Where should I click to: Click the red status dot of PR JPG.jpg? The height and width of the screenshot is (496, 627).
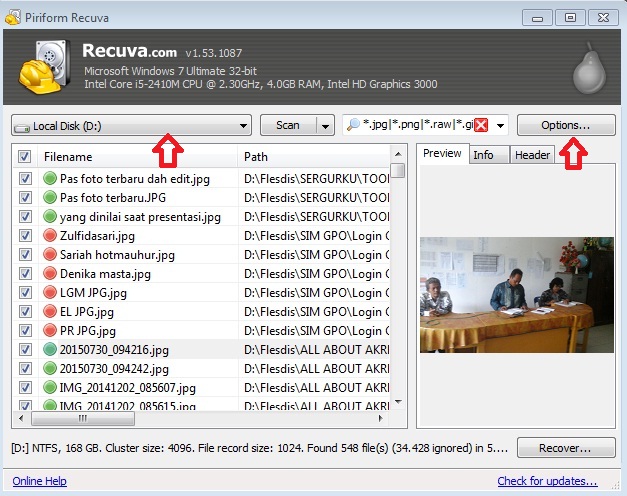point(50,330)
